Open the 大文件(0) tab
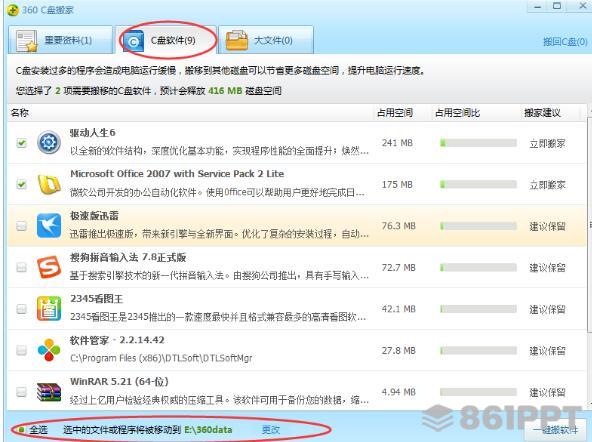Viewport: 592px width, 442px height. click(x=266, y=40)
